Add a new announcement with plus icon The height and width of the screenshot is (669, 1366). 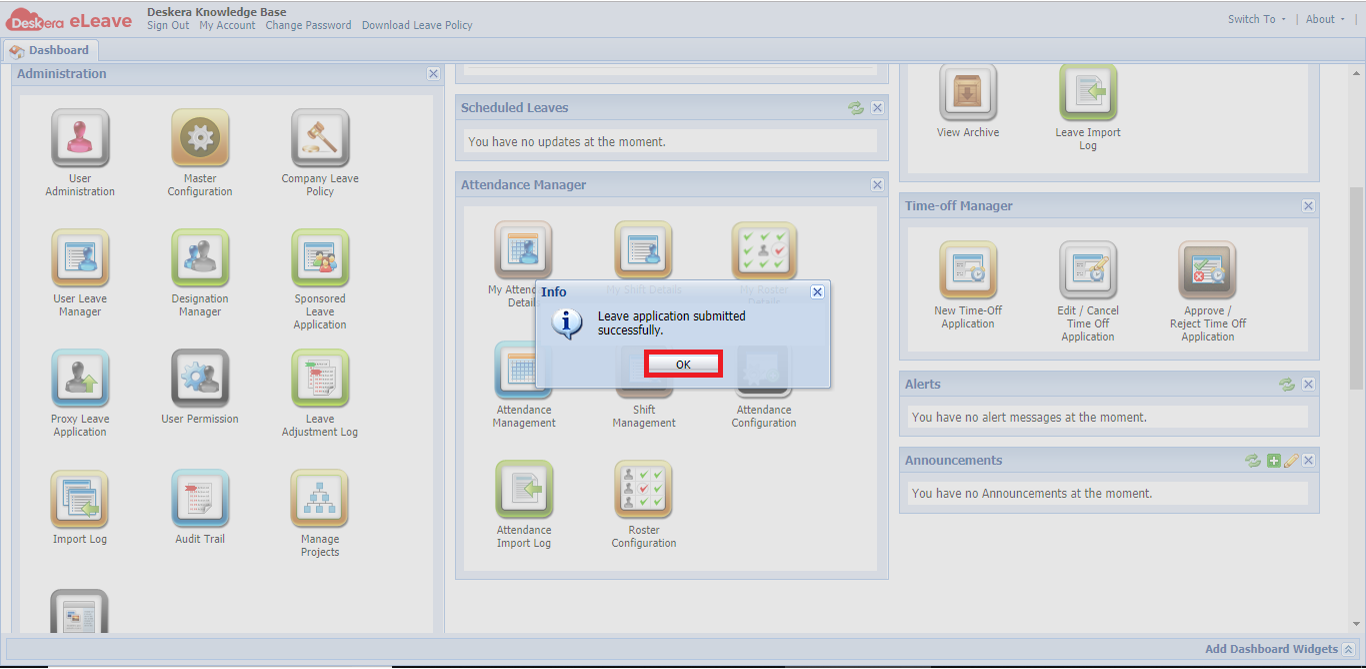1273,461
